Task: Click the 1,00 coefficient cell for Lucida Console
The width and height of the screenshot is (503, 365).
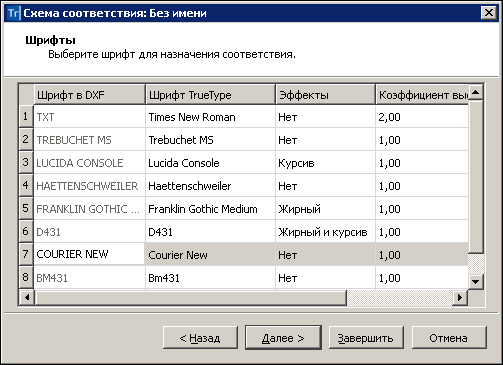Action: point(422,163)
